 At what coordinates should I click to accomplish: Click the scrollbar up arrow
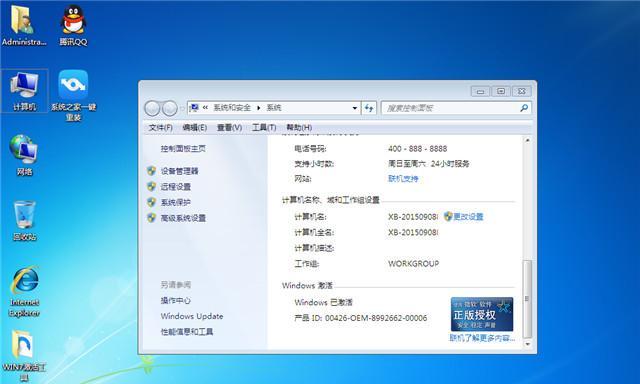[x=527, y=140]
